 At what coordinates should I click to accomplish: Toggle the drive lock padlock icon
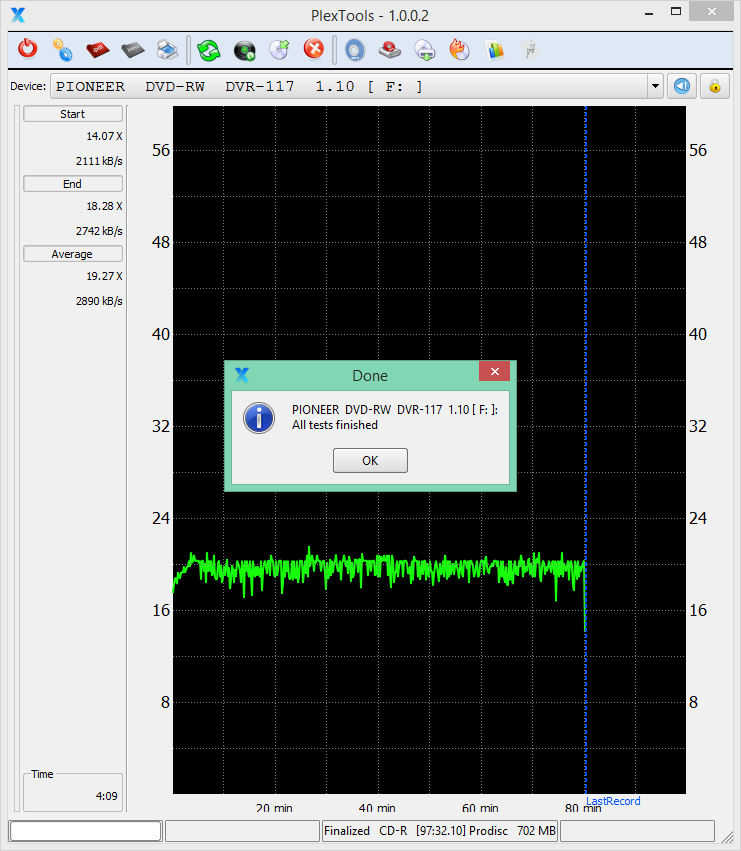coord(714,86)
